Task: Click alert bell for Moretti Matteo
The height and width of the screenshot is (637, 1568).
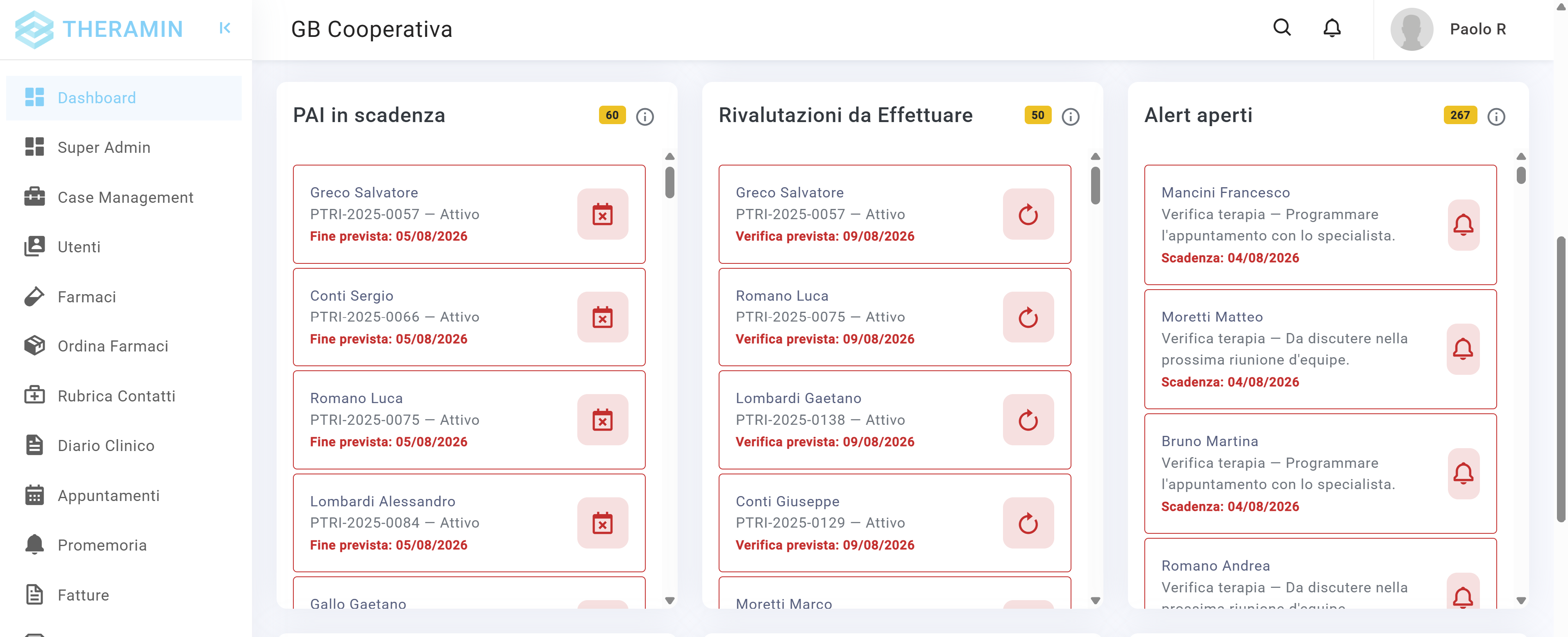Action: coord(1463,349)
